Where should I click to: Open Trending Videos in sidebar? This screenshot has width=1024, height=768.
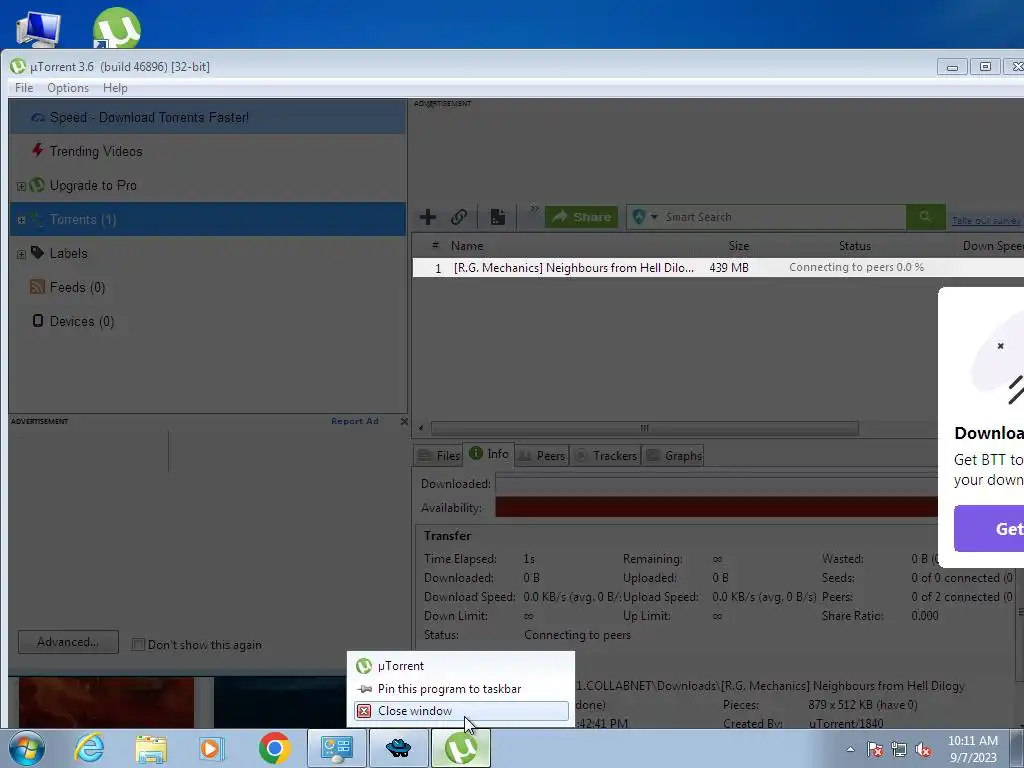coord(96,152)
